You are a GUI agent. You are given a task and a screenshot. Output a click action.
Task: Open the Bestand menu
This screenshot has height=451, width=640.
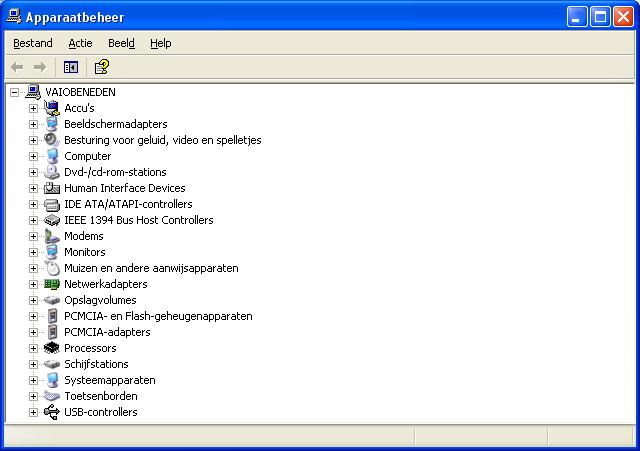tap(33, 43)
